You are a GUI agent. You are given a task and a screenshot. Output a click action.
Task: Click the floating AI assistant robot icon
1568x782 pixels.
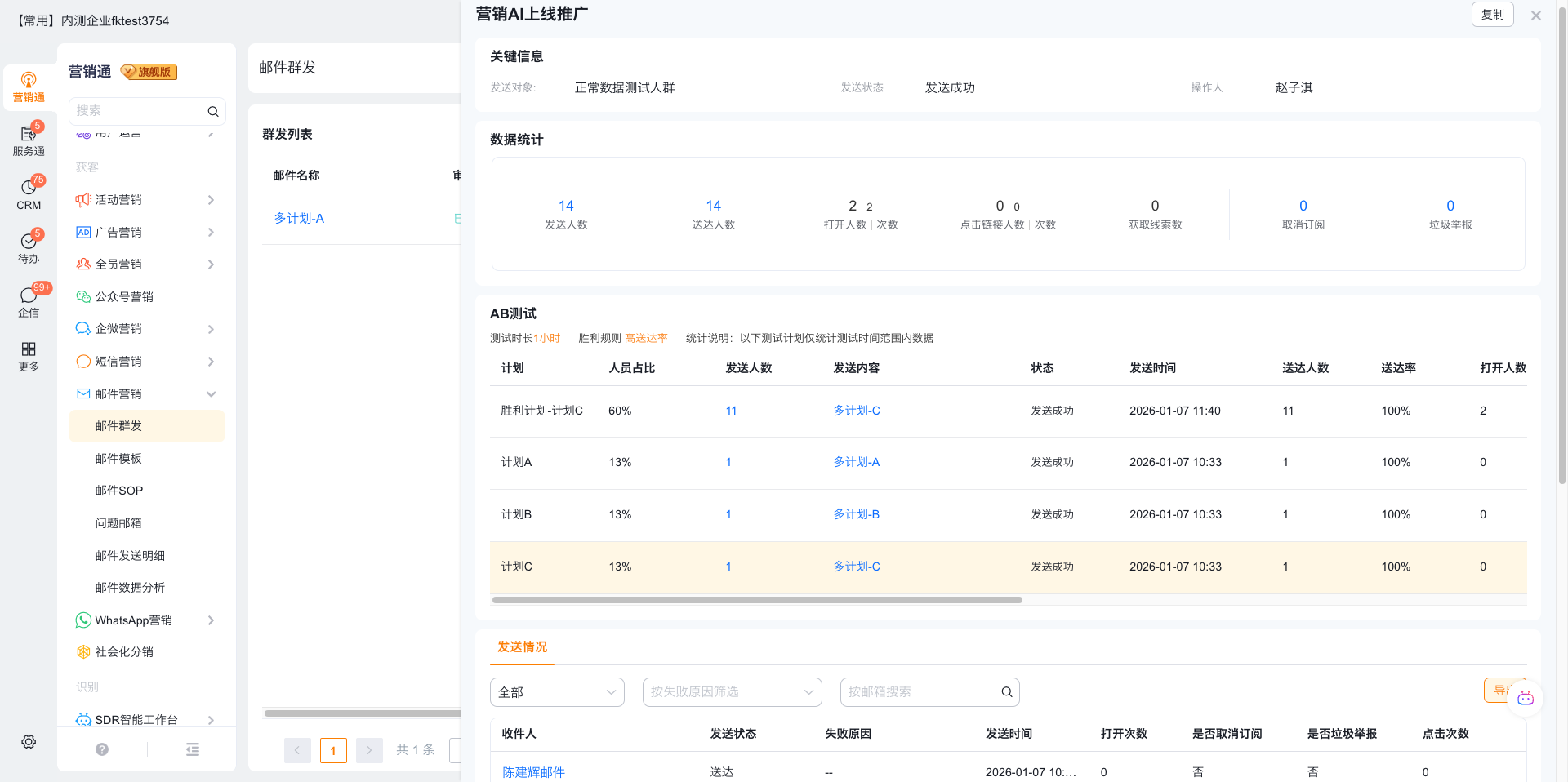click(1525, 698)
